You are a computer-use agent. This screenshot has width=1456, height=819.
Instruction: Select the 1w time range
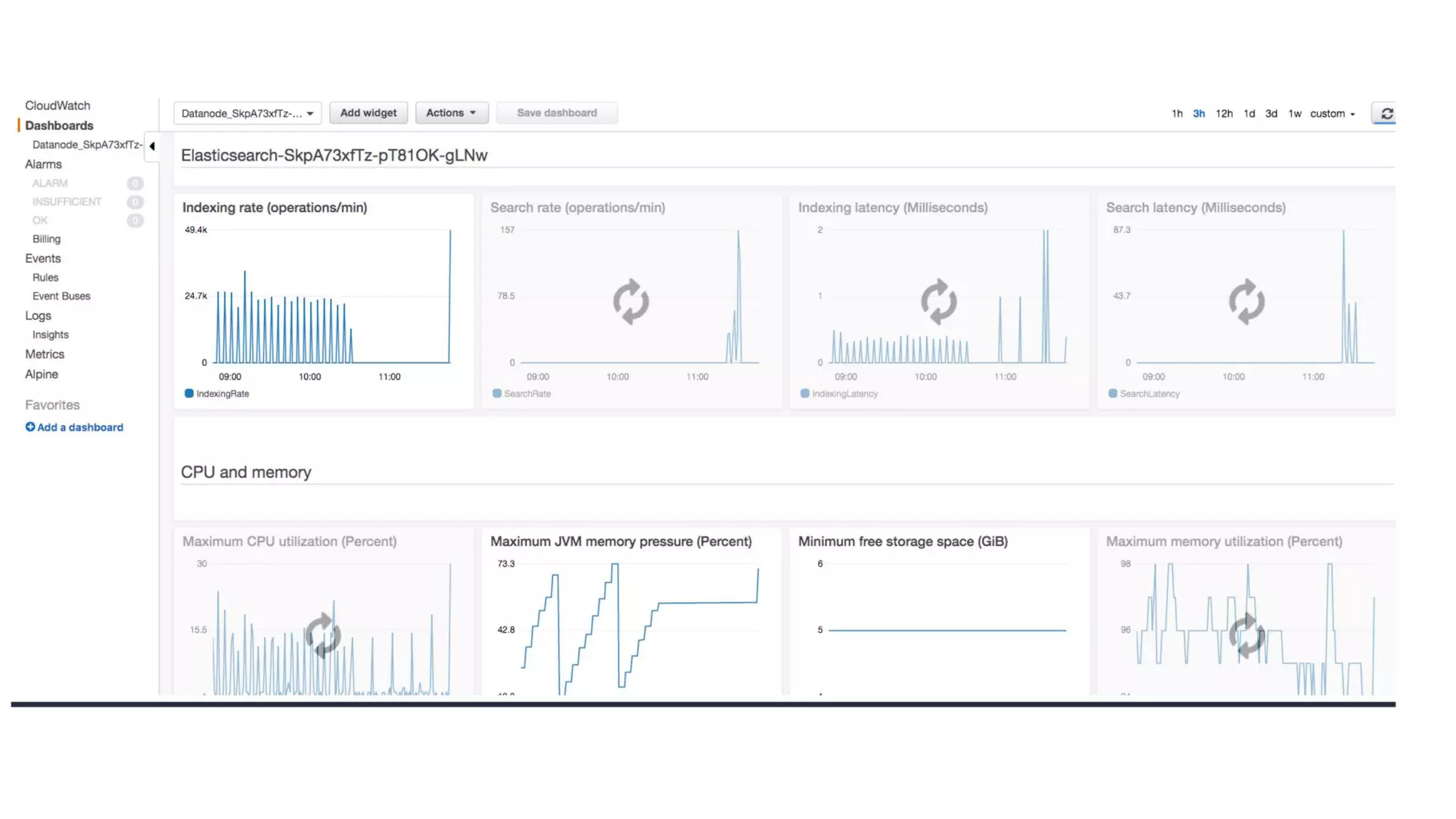click(x=1295, y=114)
